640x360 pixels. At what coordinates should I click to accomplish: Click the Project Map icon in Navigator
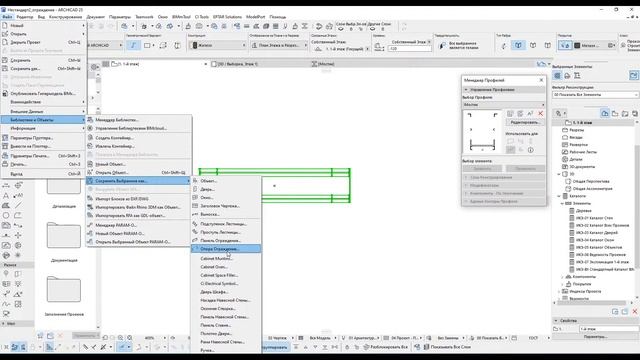tap(605, 113)
